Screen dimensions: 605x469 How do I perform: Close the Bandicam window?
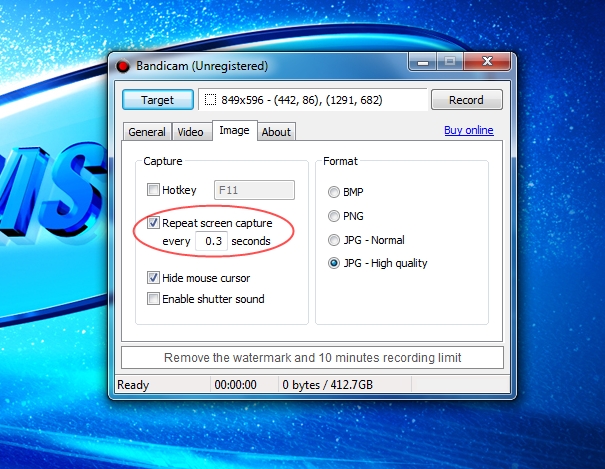(x=487, y=61)
